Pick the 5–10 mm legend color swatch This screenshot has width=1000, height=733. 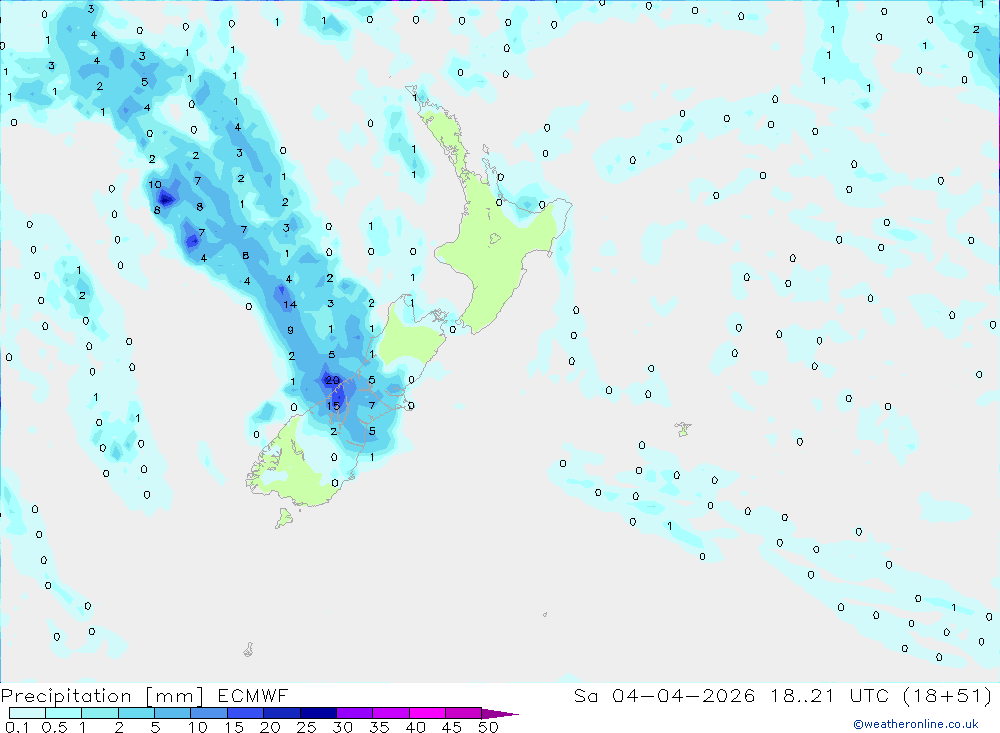tap(173, 713)
